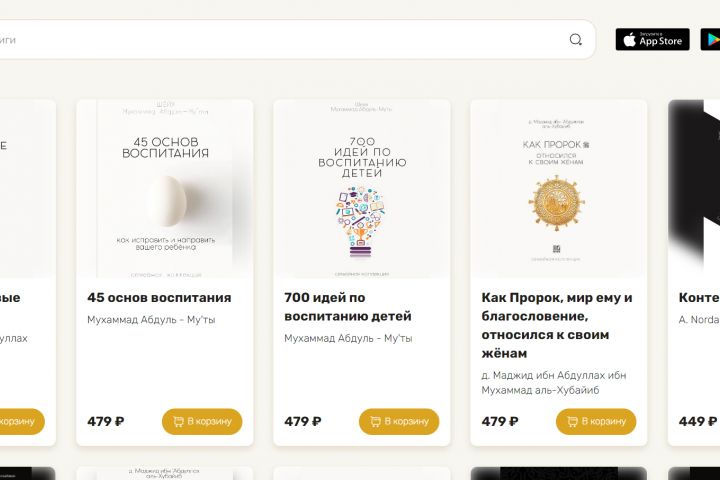Click cart icon for 700 идей book
Image resolution: width=720 pixels, height=480 pixels.
point(375,422)
